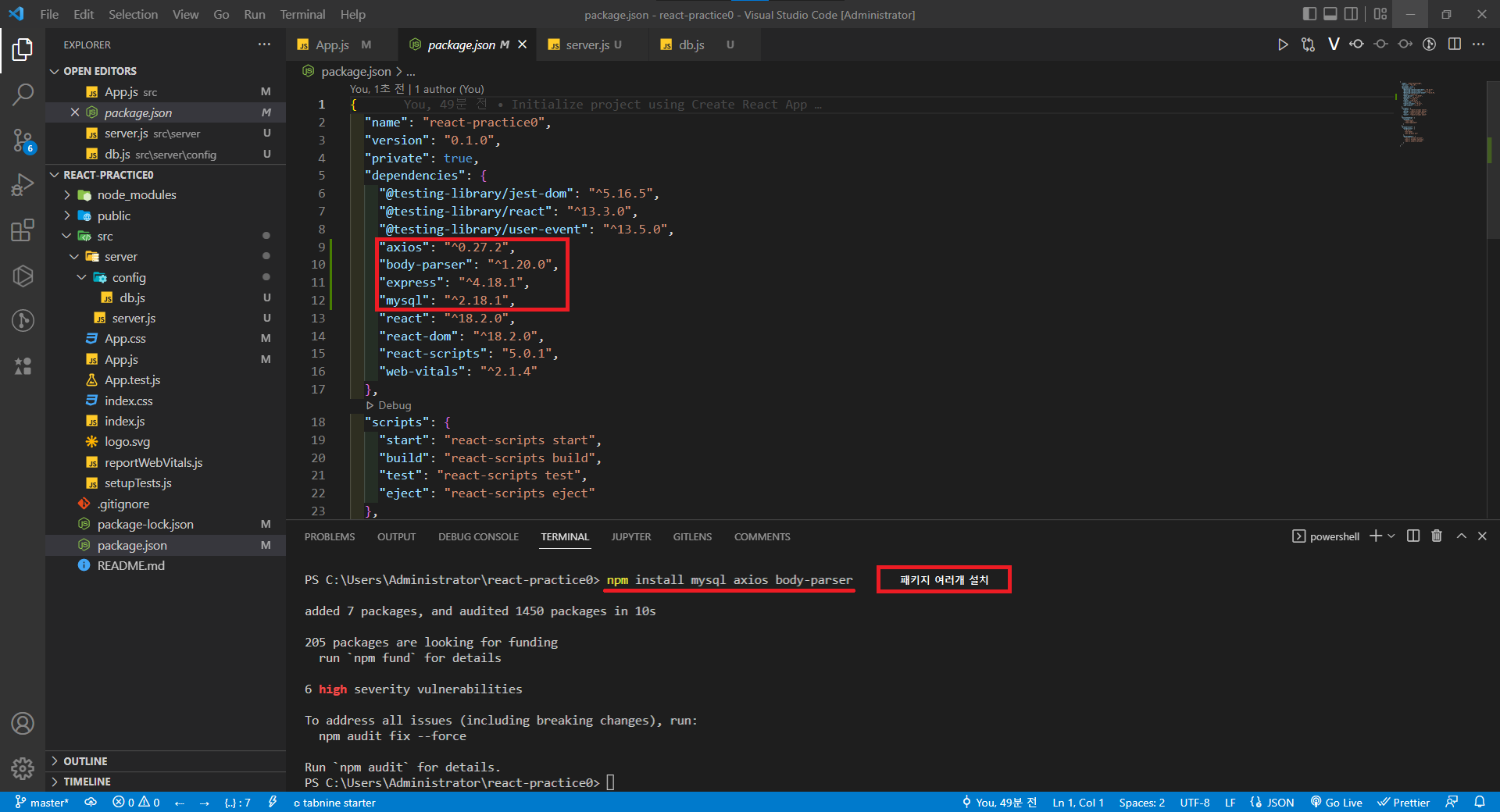Screen dimensions: 1500x812
Task: Open the GITLENS panel tab
Action: pos(692,536)
